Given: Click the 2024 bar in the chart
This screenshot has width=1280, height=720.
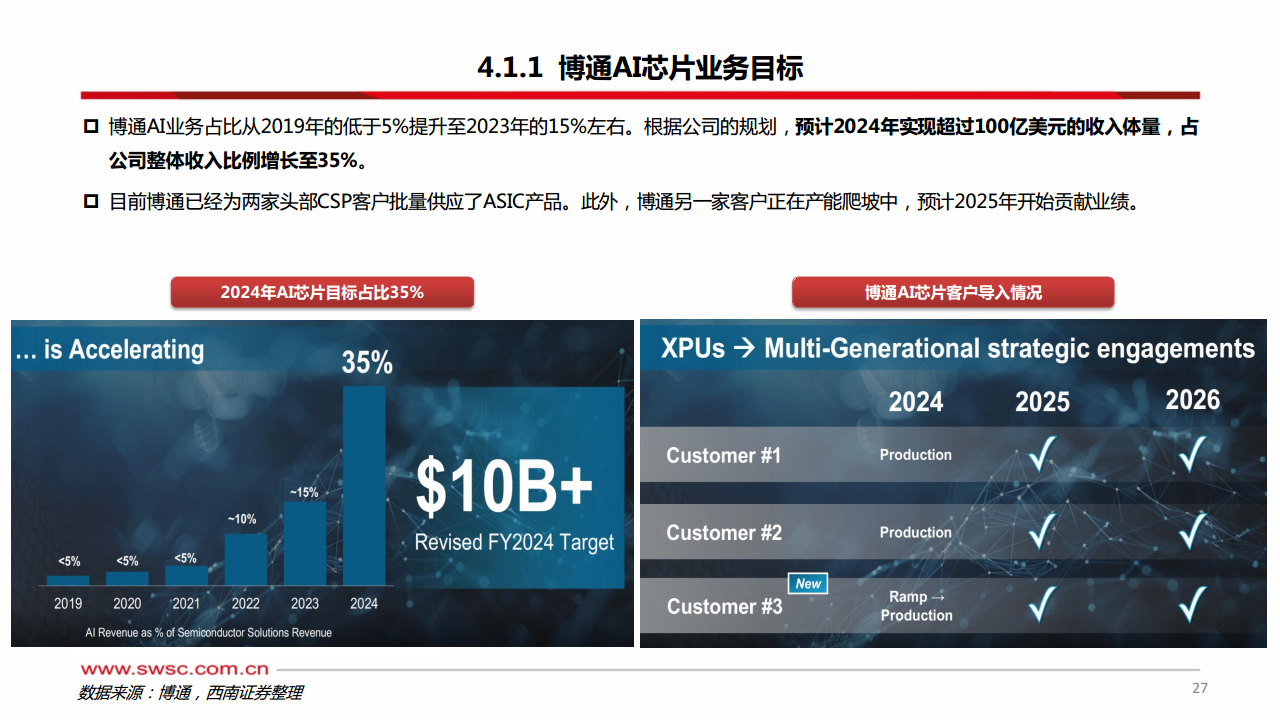Looking at the screenshot, I should tap(364, 485).
